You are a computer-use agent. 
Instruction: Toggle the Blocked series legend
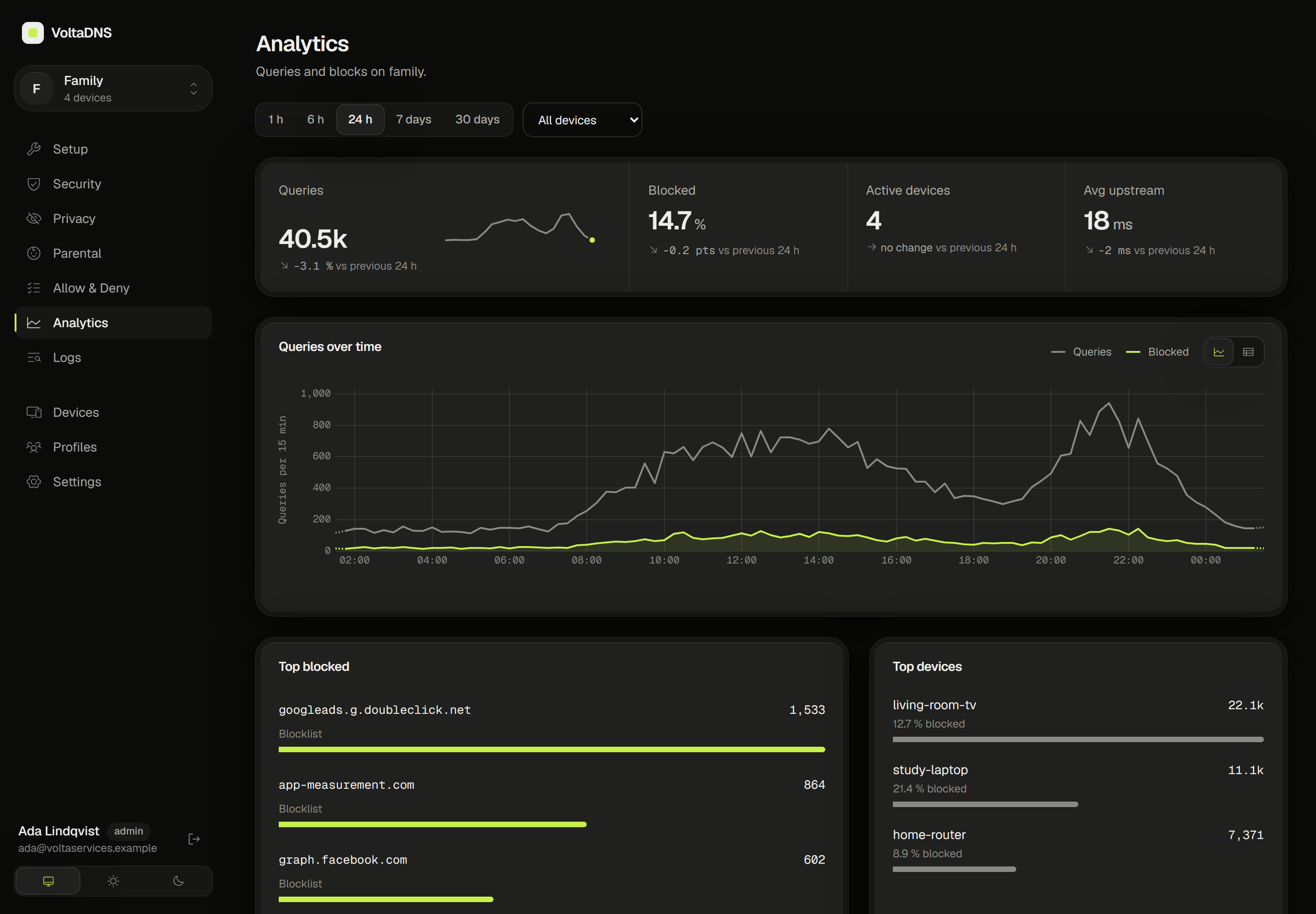coord(1157,351)
